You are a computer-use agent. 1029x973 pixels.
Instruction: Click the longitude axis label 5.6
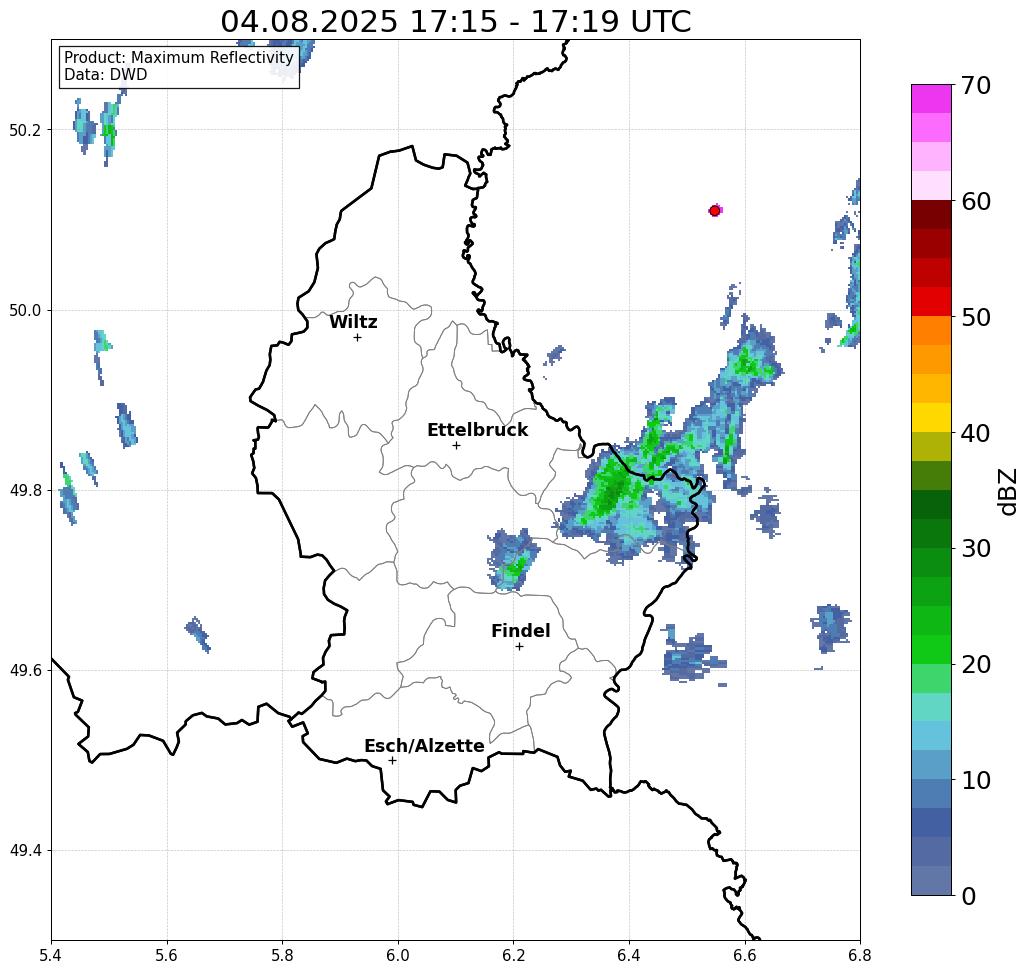pyautogui.click(x=167, y=955)
